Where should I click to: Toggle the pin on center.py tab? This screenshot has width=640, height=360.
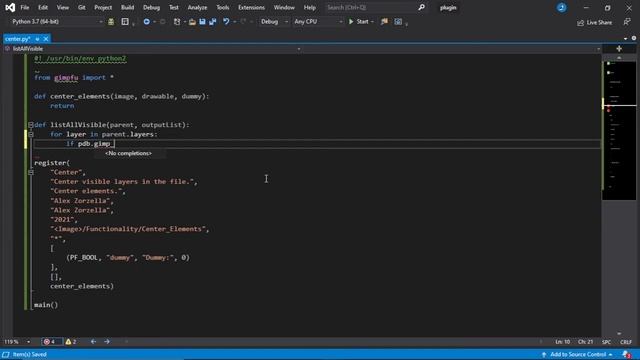37,39
